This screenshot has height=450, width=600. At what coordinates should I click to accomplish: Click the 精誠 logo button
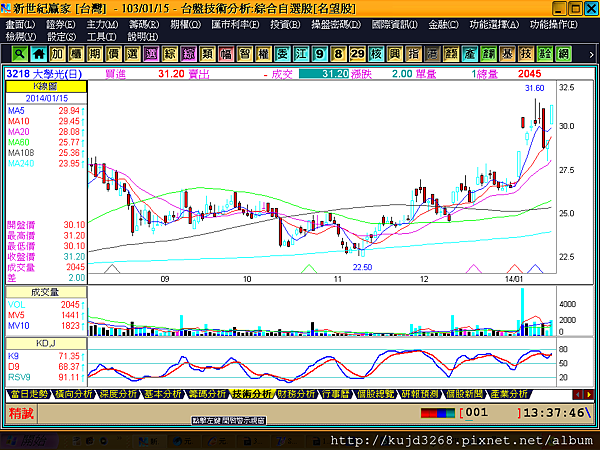[x=21, y=414]
